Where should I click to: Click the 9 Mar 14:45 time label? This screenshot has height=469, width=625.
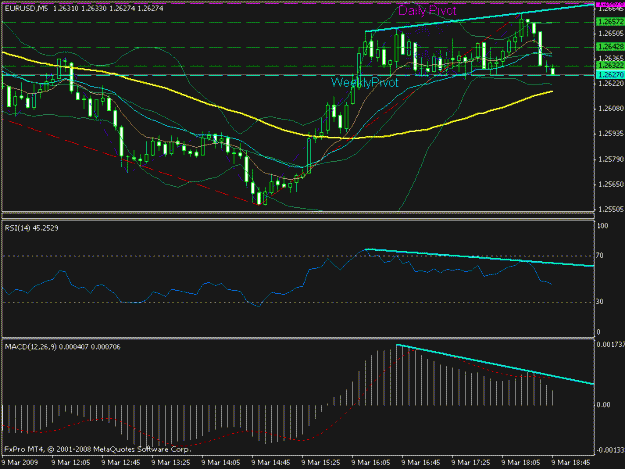point(271,463)
